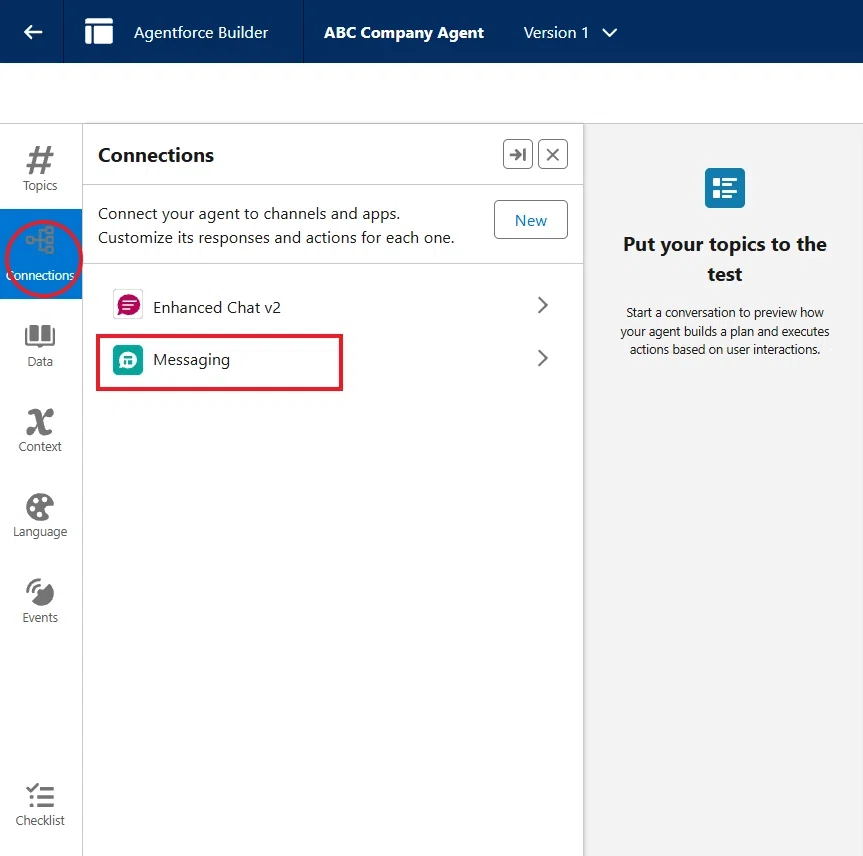The image size is (863, 856).
Task: Go back using the left arrow
Action: coord(32,32)
